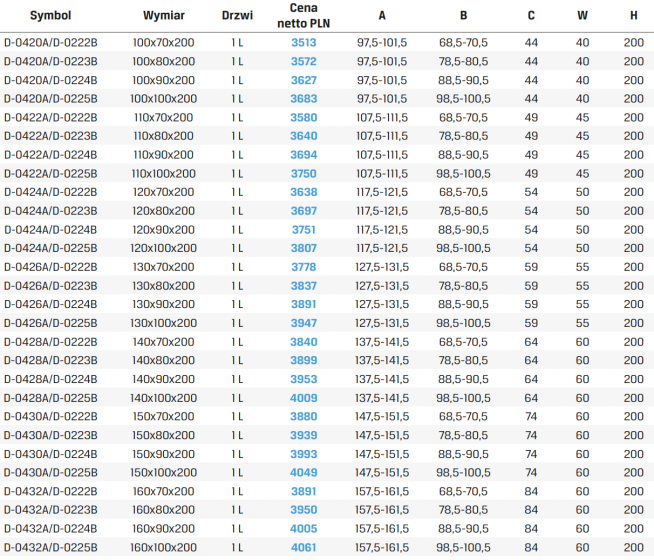Select symbol D-0422A/D-0222B
This screenshot has width=654, height=560.
pos(50,118)
